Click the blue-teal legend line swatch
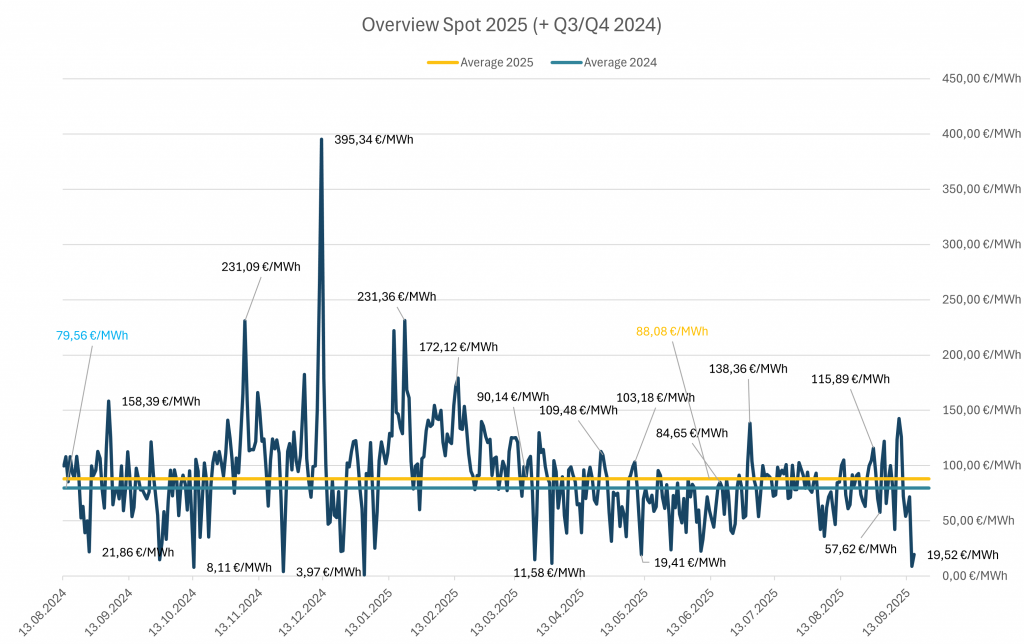Screen dimensions: 1024x644 coord(566,62)
